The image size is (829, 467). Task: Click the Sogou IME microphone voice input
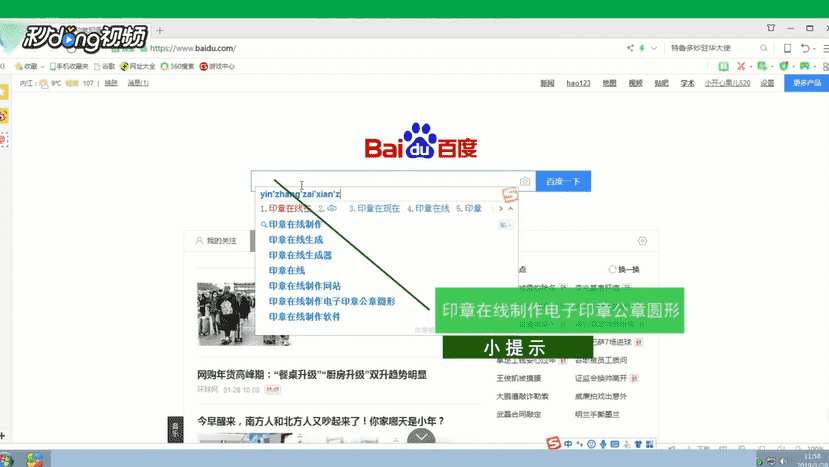603,444
